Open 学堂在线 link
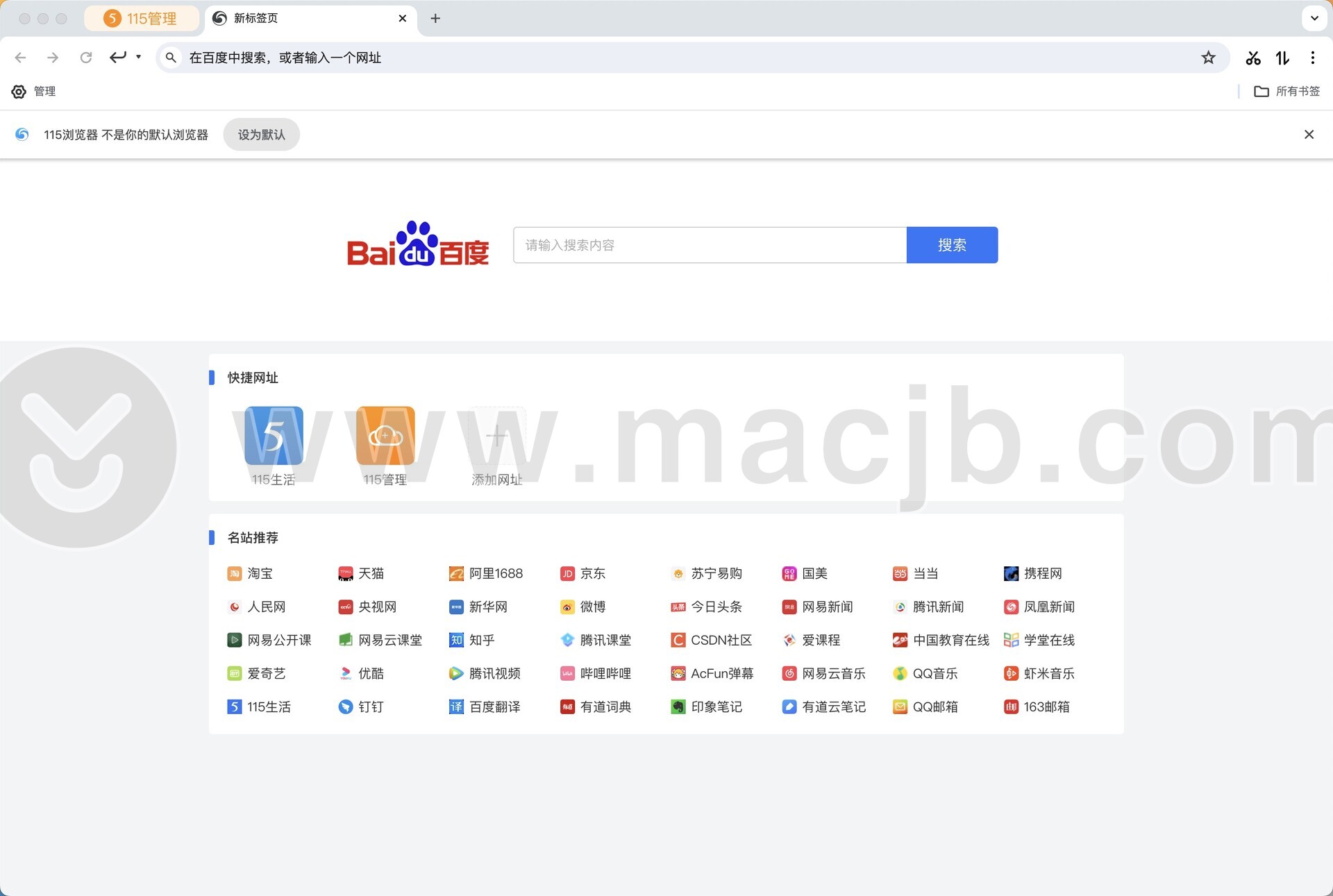Screen dimensions: 1333x896 pyautogui.click(x=1039, y=640)
